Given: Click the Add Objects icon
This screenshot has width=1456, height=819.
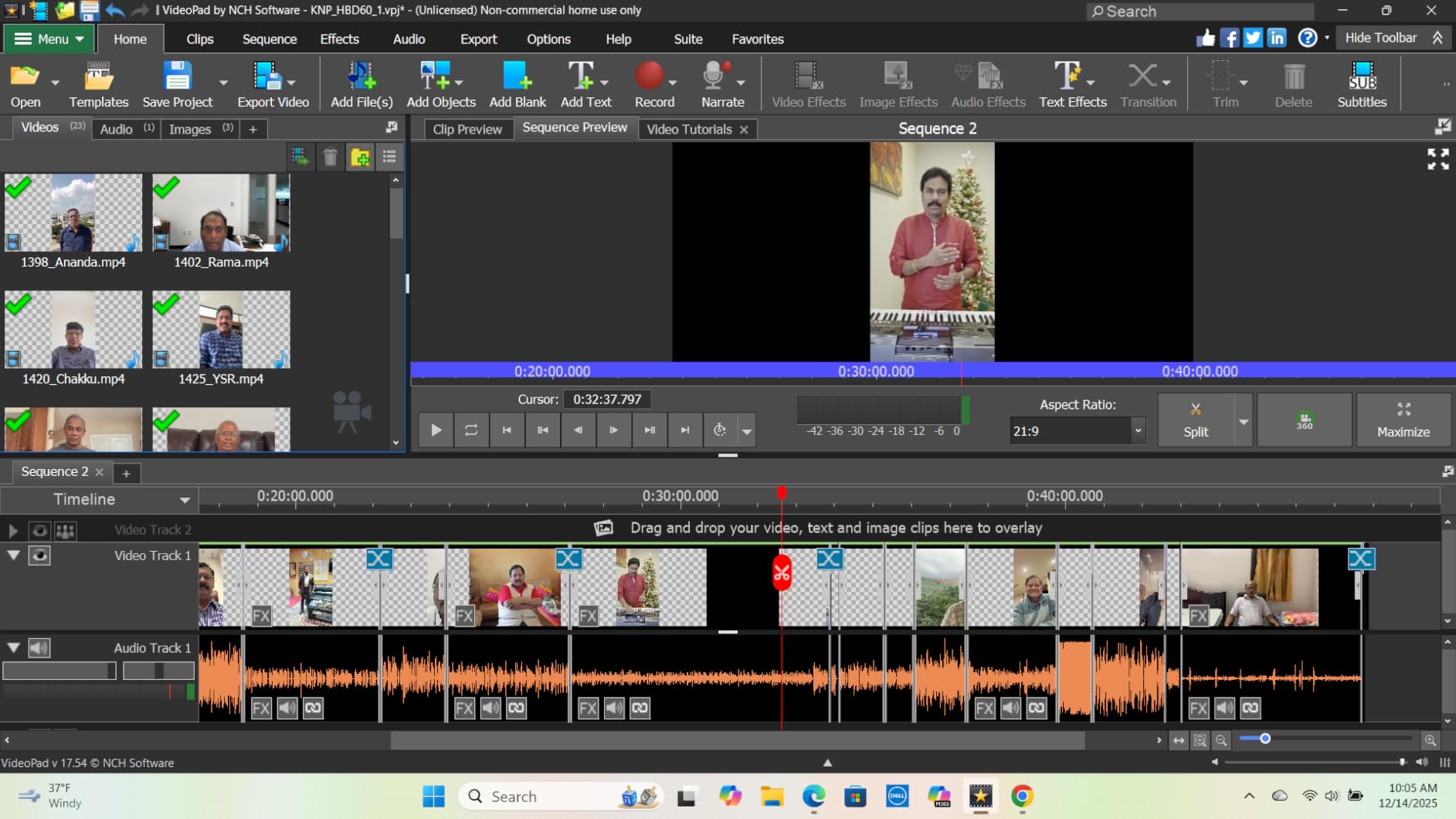Looking at the screenshot, I should coord(441,84).
